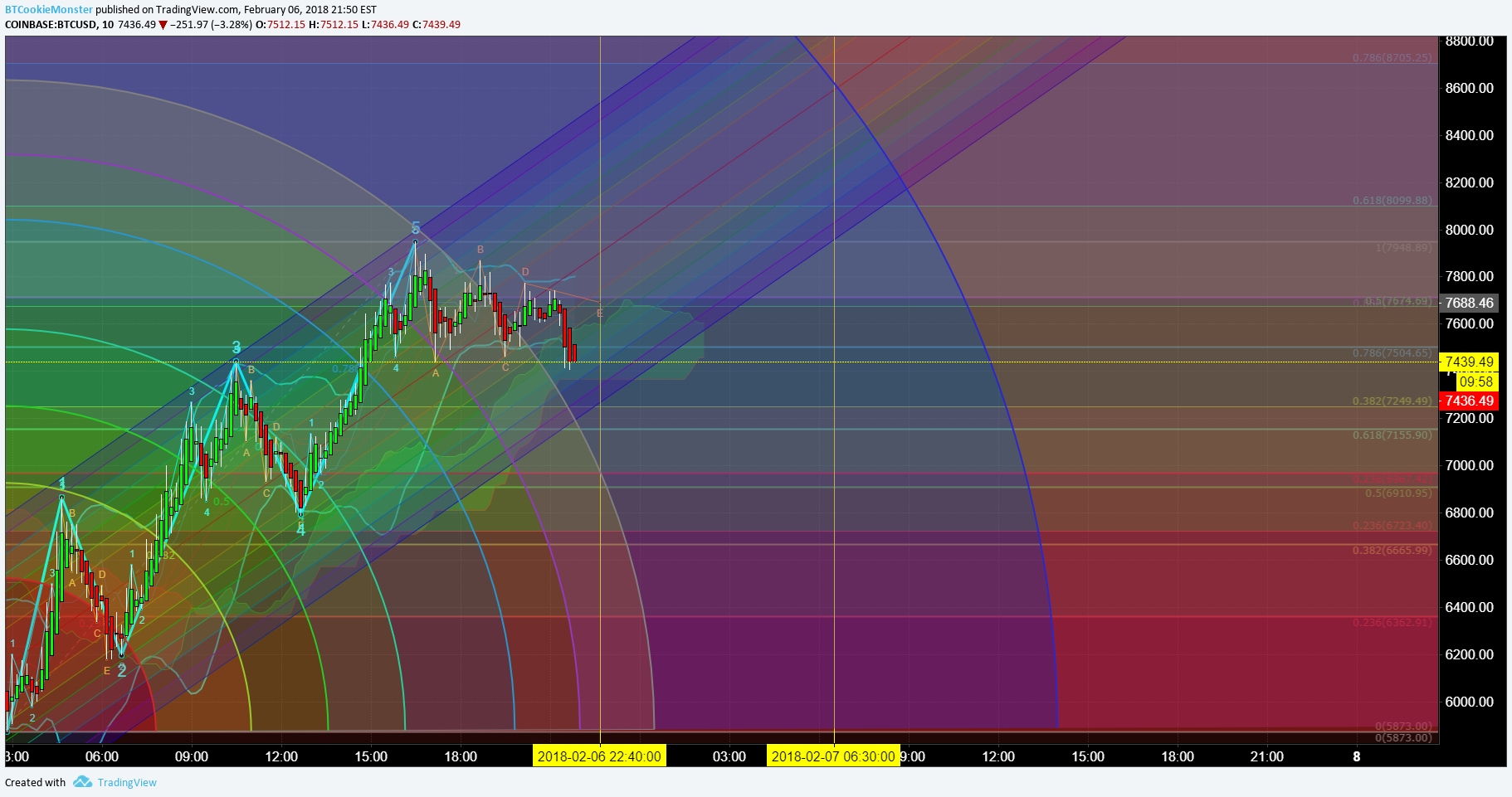Click the low value L:7436.49
1512x797 pixels.
tap(385, 25)
